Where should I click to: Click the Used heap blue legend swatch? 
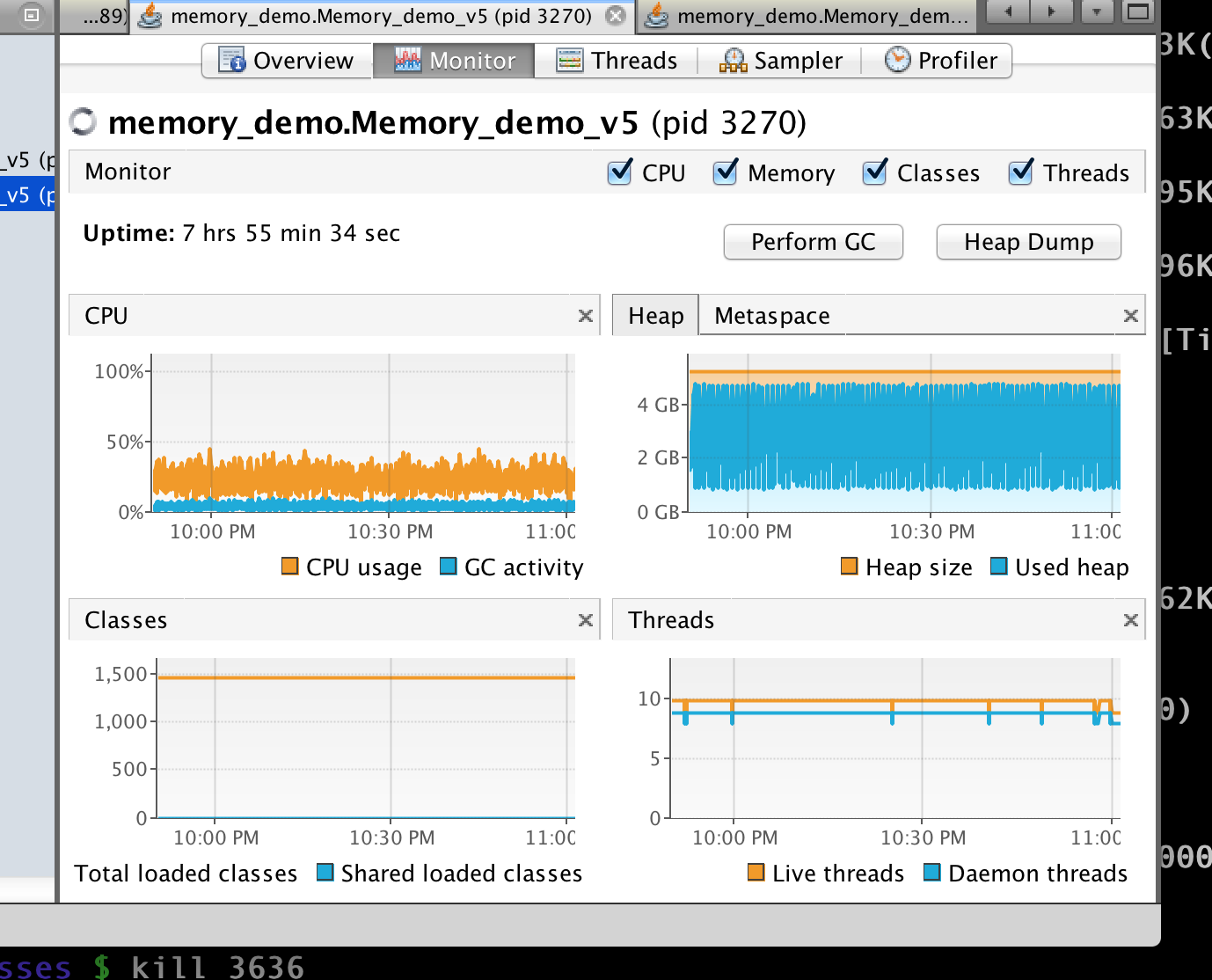click(999, 566)
